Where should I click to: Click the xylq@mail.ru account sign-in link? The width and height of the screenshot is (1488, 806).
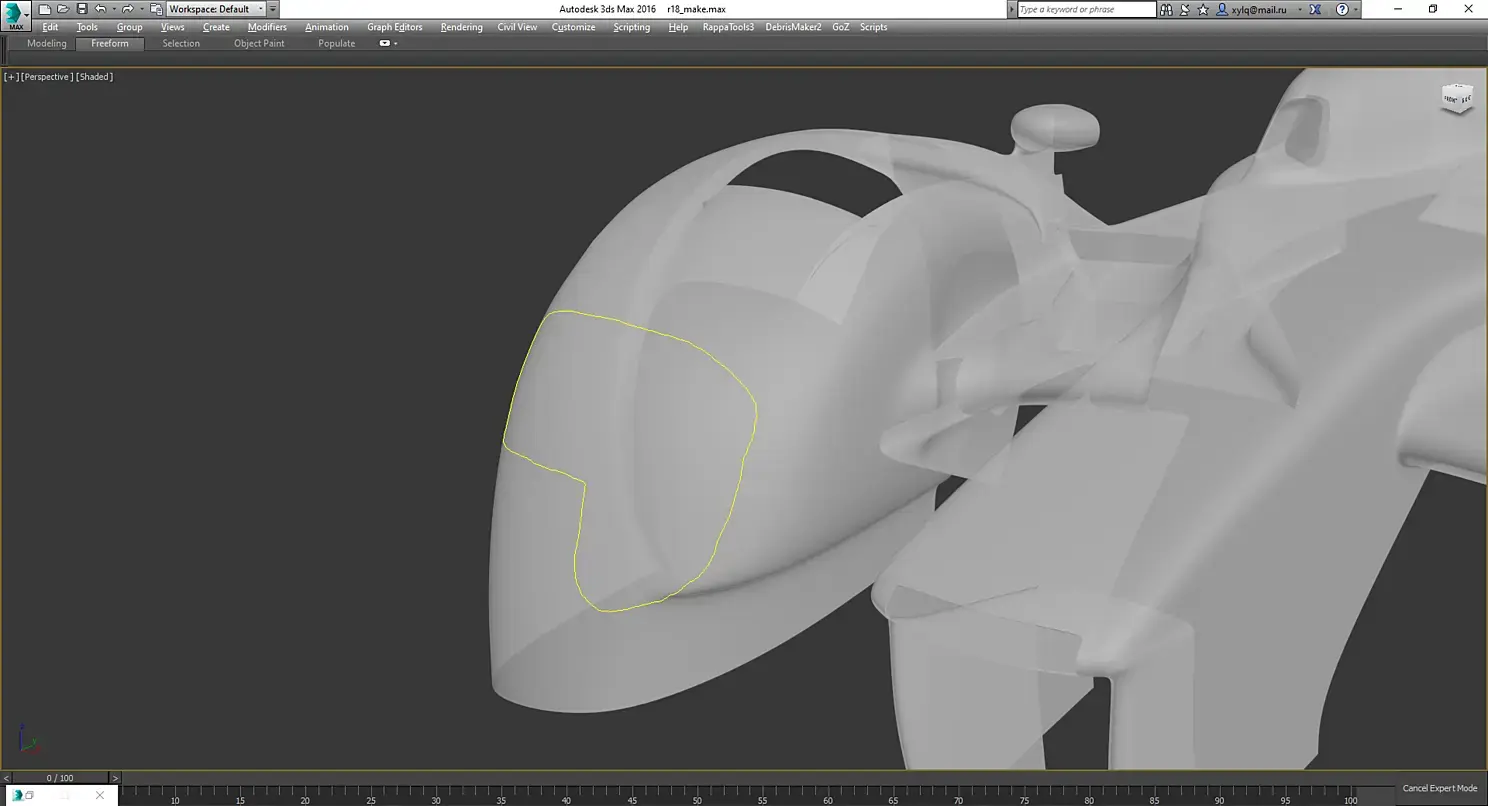coord(1259,9)
